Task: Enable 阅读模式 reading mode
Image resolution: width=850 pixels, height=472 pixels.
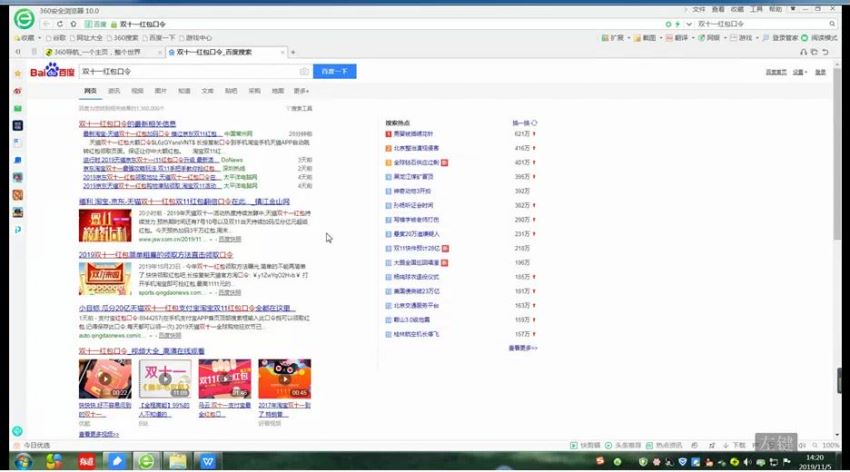Action: pos(819,38)
